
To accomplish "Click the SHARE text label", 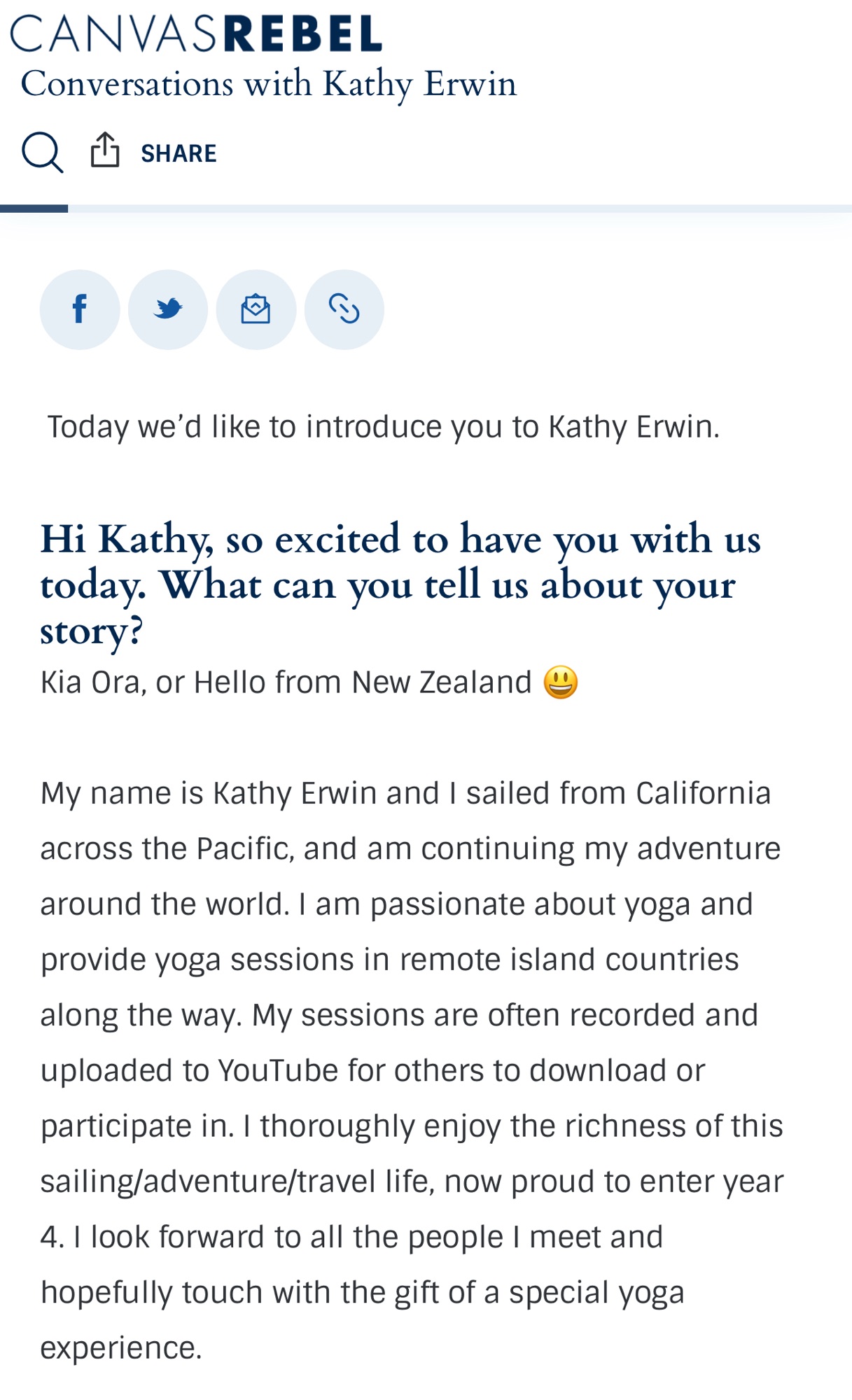I will click(179, 153).
